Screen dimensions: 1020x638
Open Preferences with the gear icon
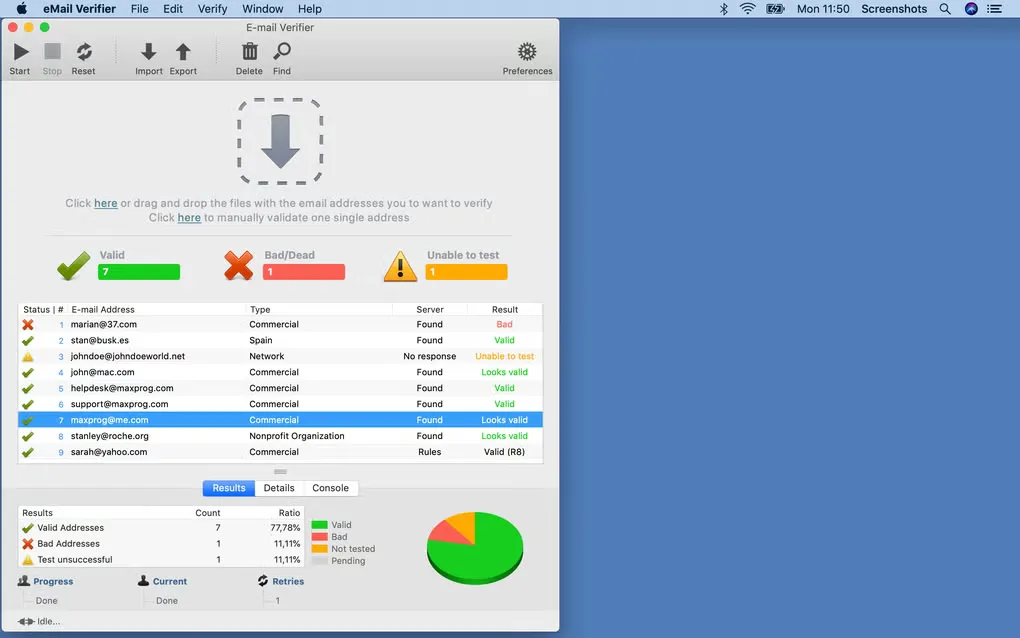click(527, 51)
